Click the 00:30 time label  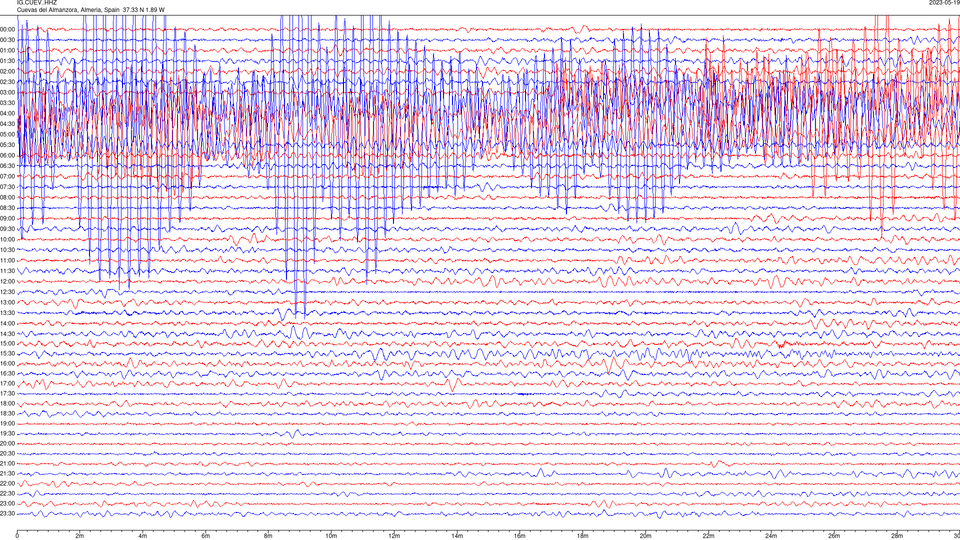7,40
